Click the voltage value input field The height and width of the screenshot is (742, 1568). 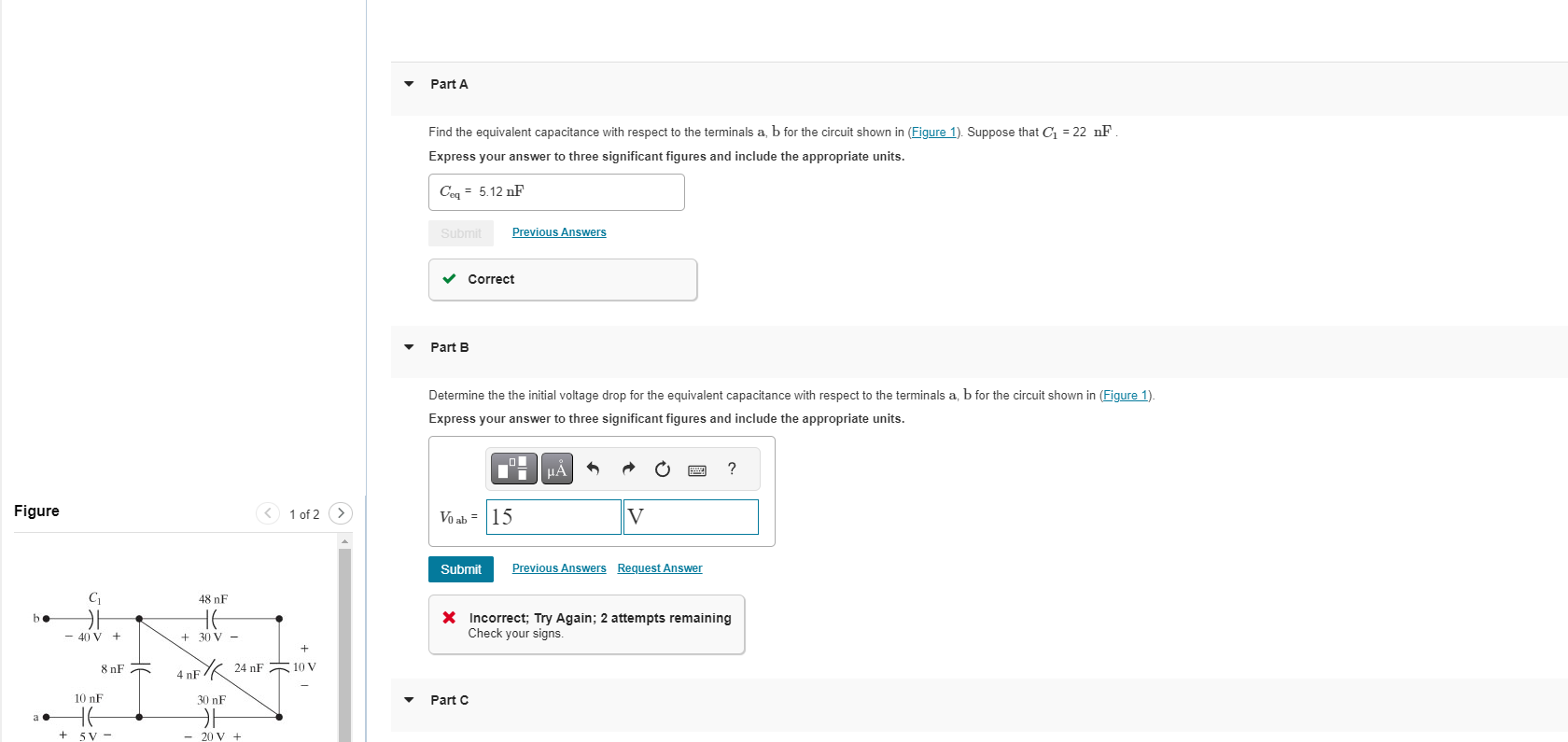pos(553,517)
